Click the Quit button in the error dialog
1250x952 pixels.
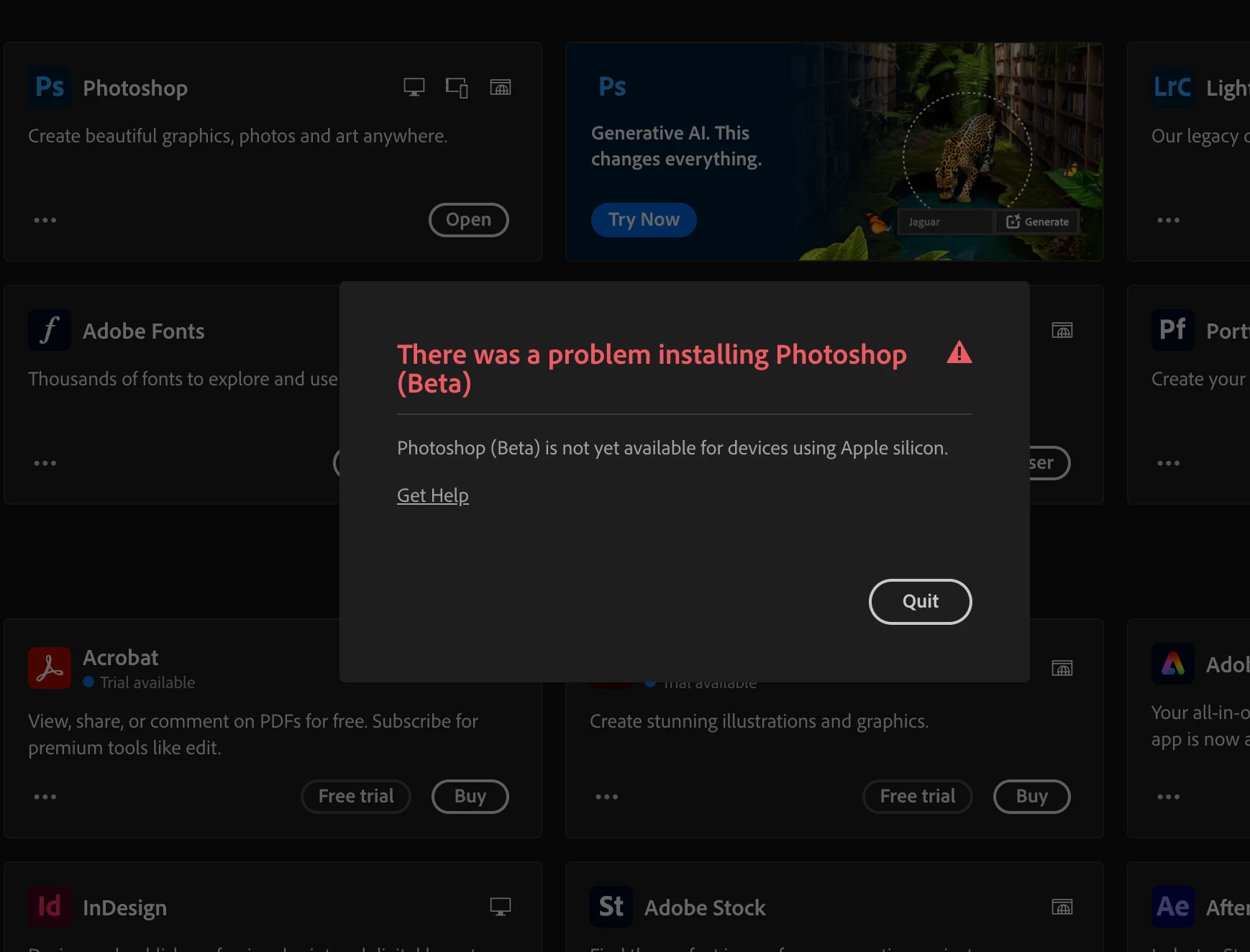pyautogui.click(x=920, y=601)
